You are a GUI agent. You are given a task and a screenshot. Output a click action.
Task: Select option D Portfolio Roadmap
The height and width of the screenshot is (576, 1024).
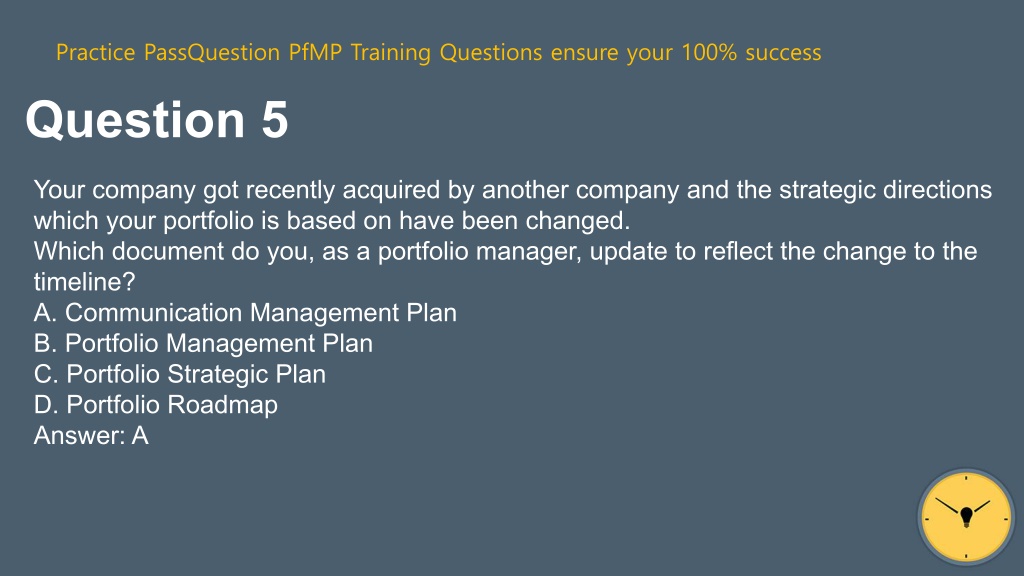(155, 405)
